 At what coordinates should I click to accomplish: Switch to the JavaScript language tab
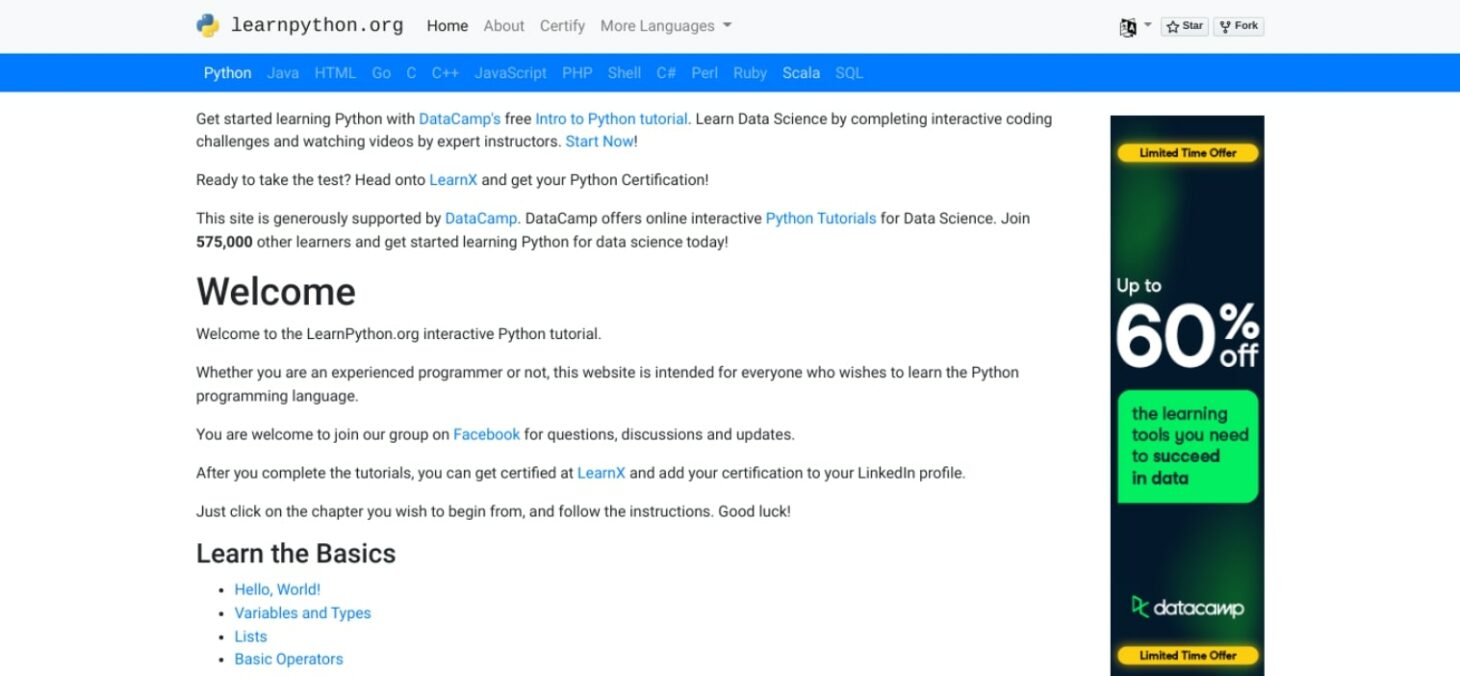coord(510,73)
